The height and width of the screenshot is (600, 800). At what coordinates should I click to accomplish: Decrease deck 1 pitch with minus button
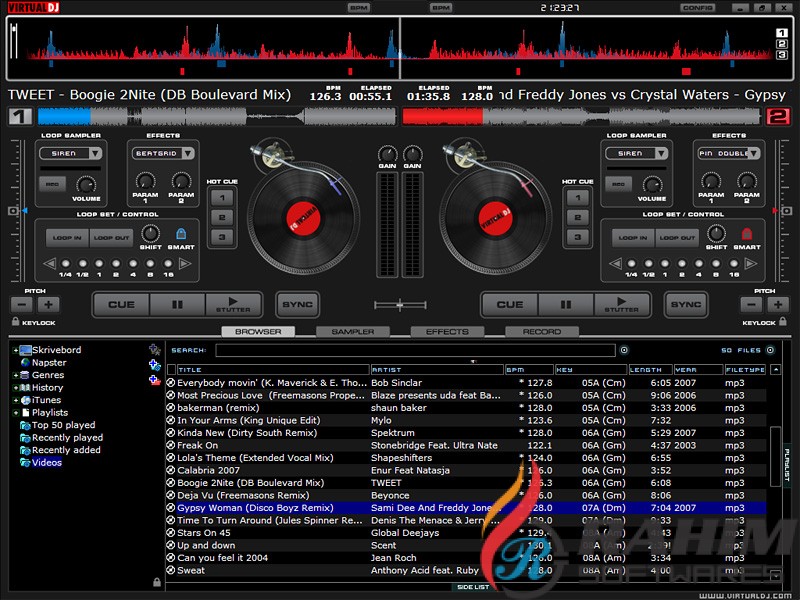[22, 305]
